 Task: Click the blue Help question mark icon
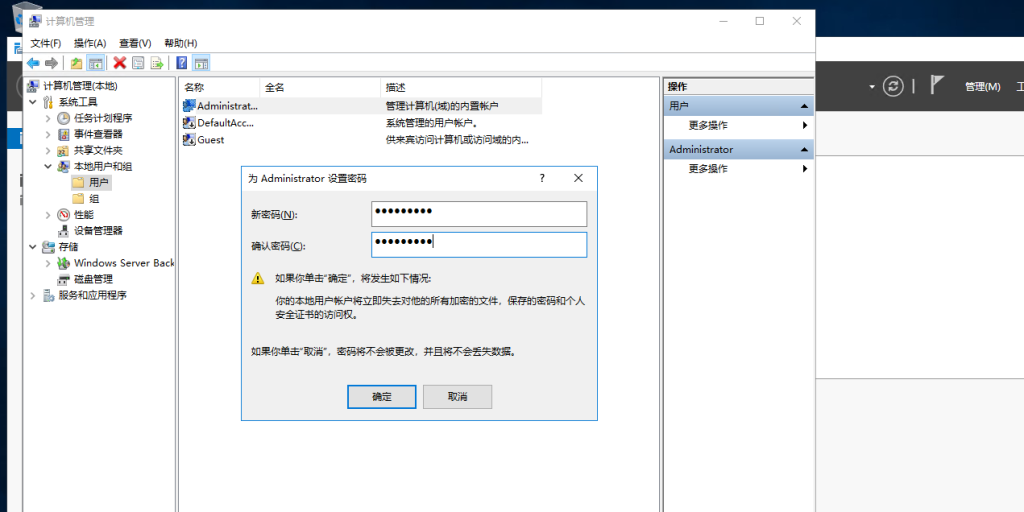(182, 63)
